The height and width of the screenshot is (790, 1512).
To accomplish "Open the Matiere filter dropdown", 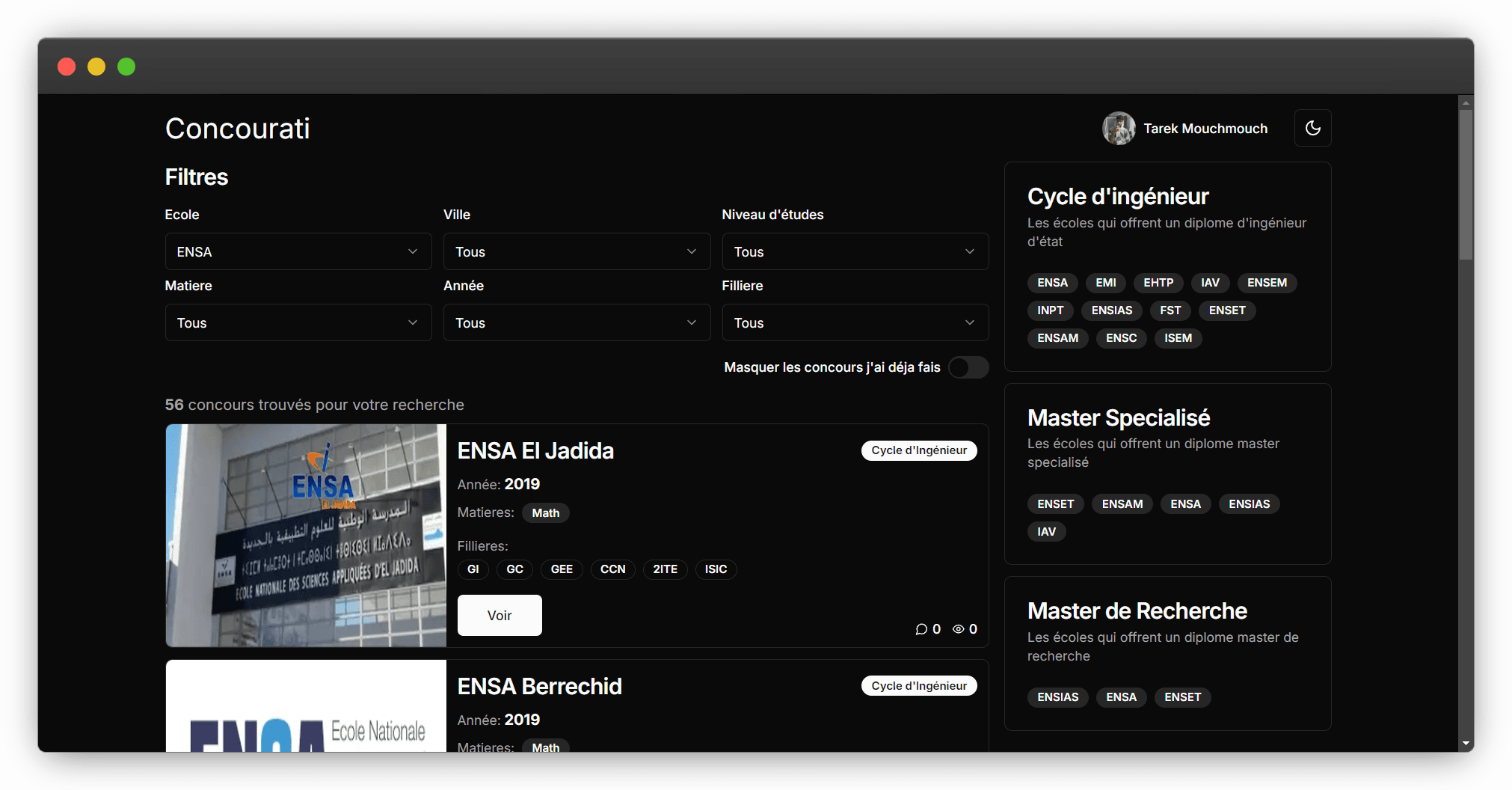I will pyautogui.click(x=298, y=322).
